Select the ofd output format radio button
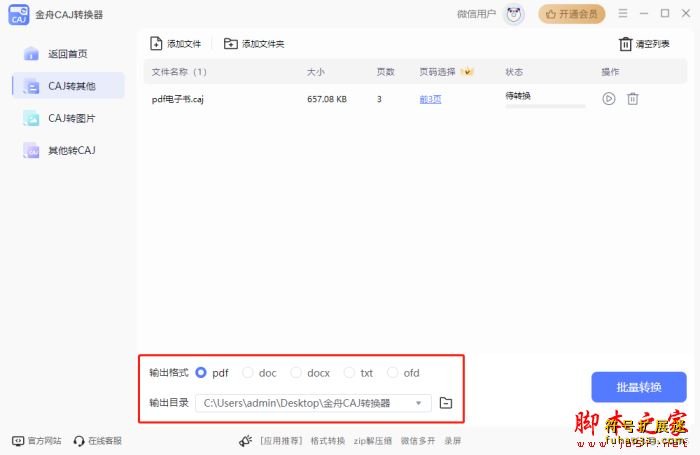Screen dimensions: 700x455 tap(392, 372)
